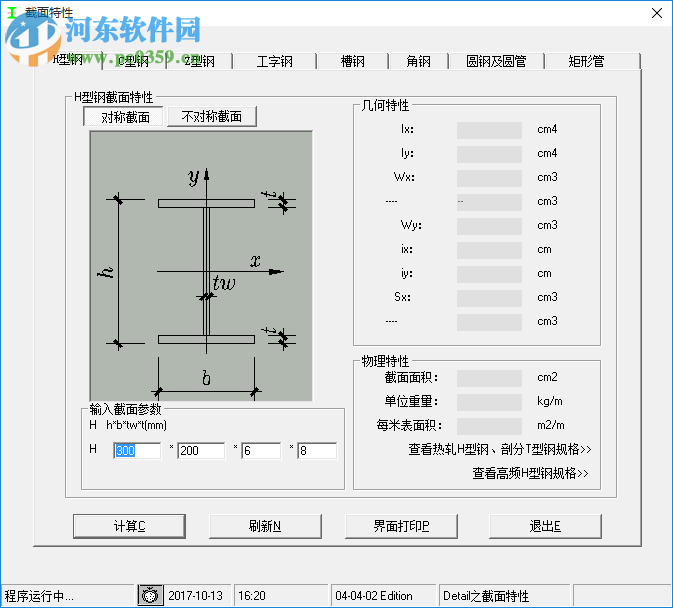Open the 工字钢 tab
Image resolution: width=673 pixels, height=608 pixels.
pos(275,61)
